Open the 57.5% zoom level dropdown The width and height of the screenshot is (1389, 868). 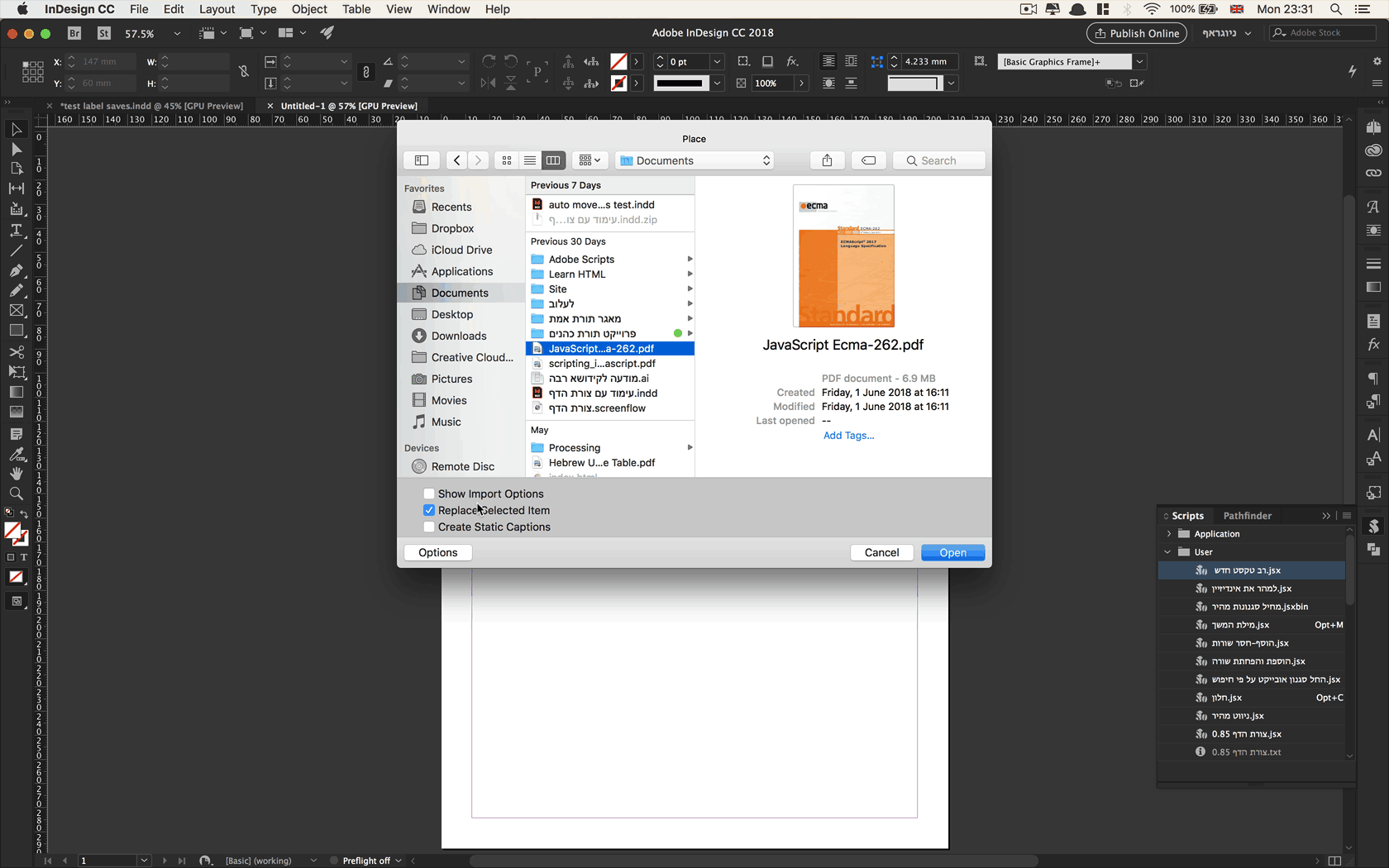click(x=177, y=34)
